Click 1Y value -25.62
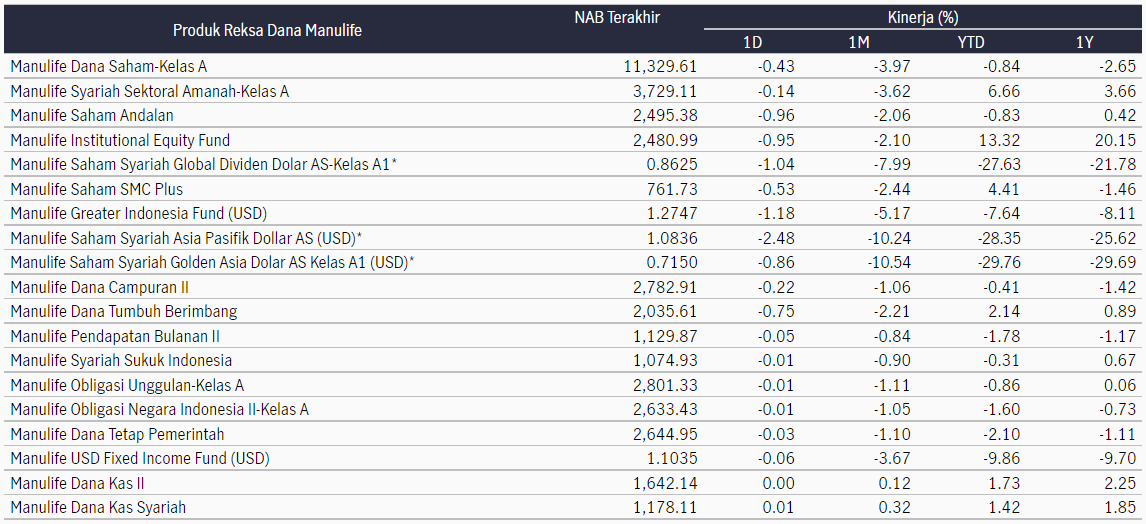This screenshot has height=524, width=1146. coord(1111,238)
